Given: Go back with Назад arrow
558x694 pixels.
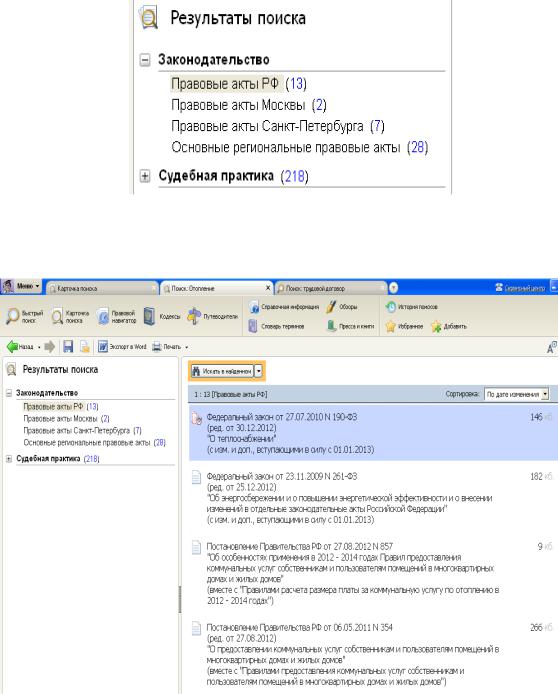Looking at the screenshot, I should coord(20,347).
